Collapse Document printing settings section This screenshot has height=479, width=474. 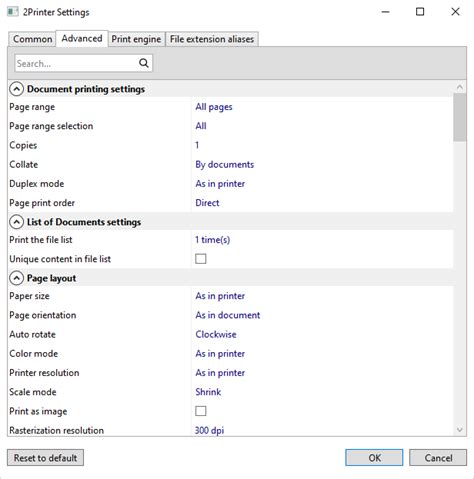[x=16, y=89]
